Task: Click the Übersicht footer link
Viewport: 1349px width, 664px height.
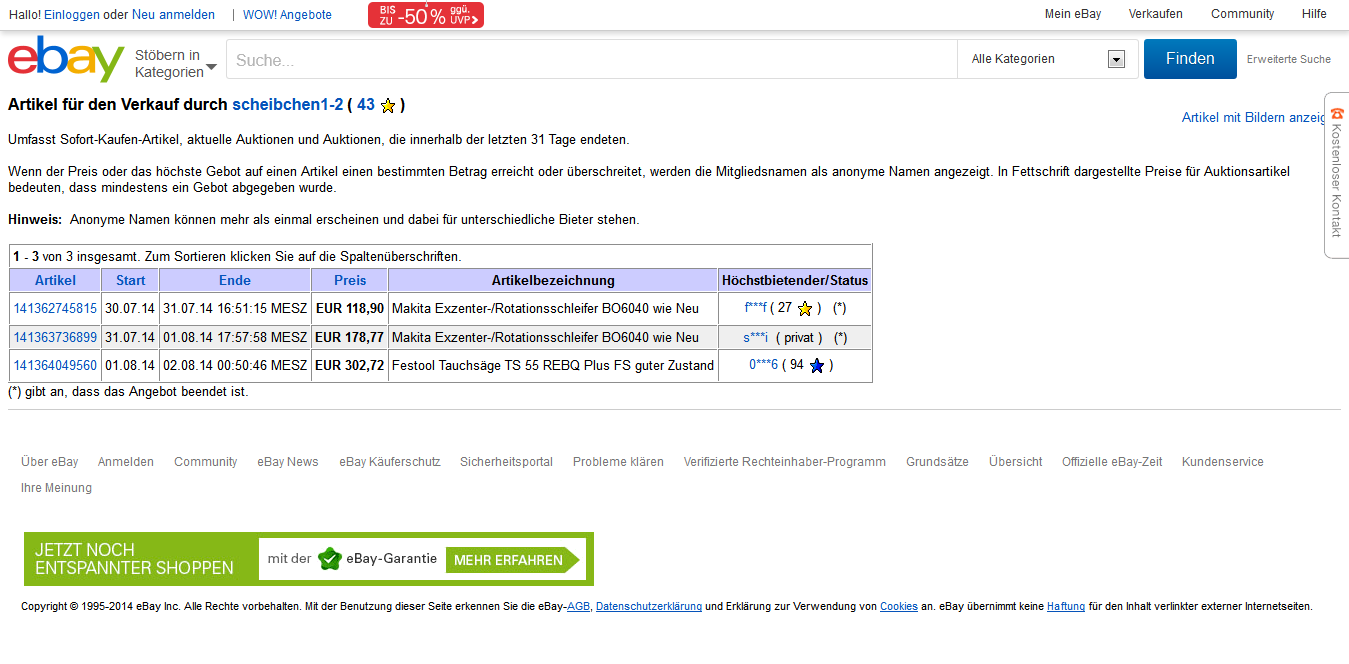Action: pos(1016,462)
